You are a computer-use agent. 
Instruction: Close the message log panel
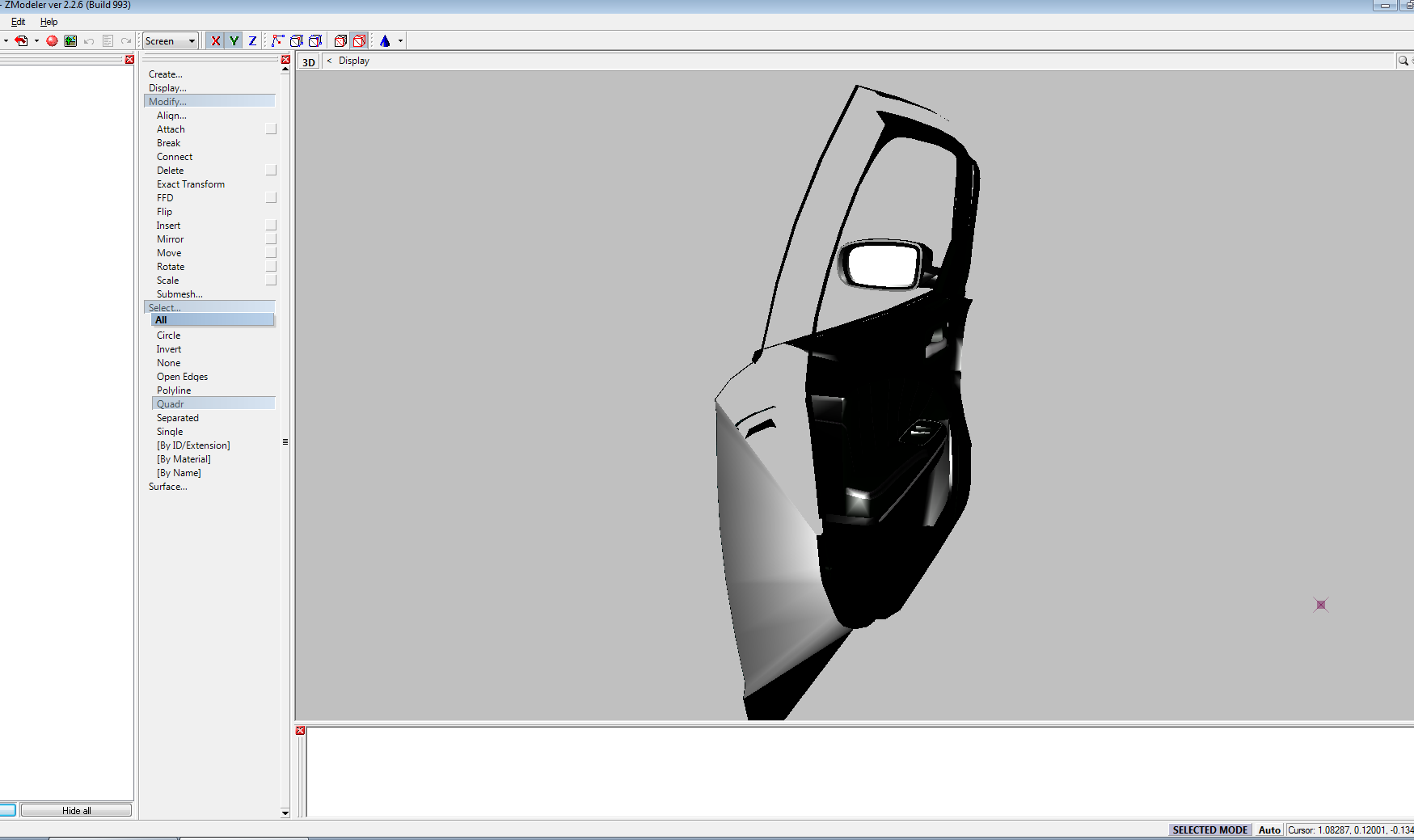tap(301, 731)
